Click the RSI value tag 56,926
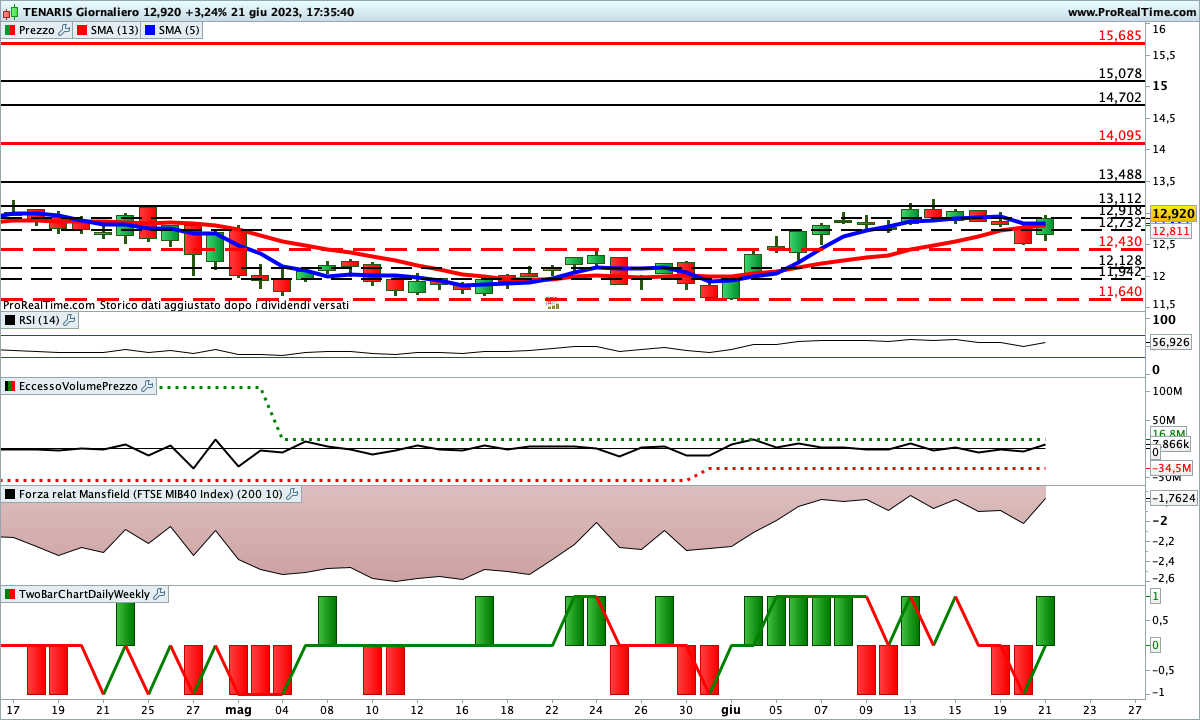1200x720 pixels. 1171,342
